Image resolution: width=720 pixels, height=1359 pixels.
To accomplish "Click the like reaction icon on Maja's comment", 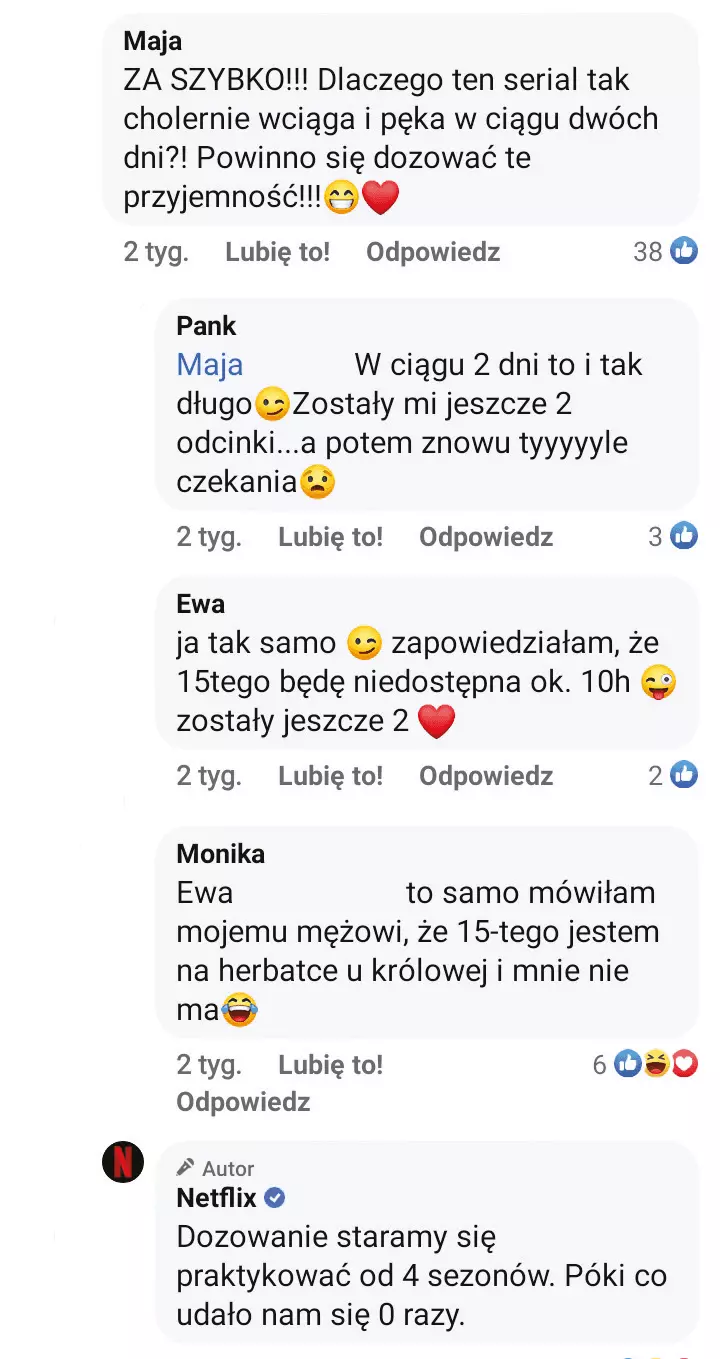I will click(684, 251).
